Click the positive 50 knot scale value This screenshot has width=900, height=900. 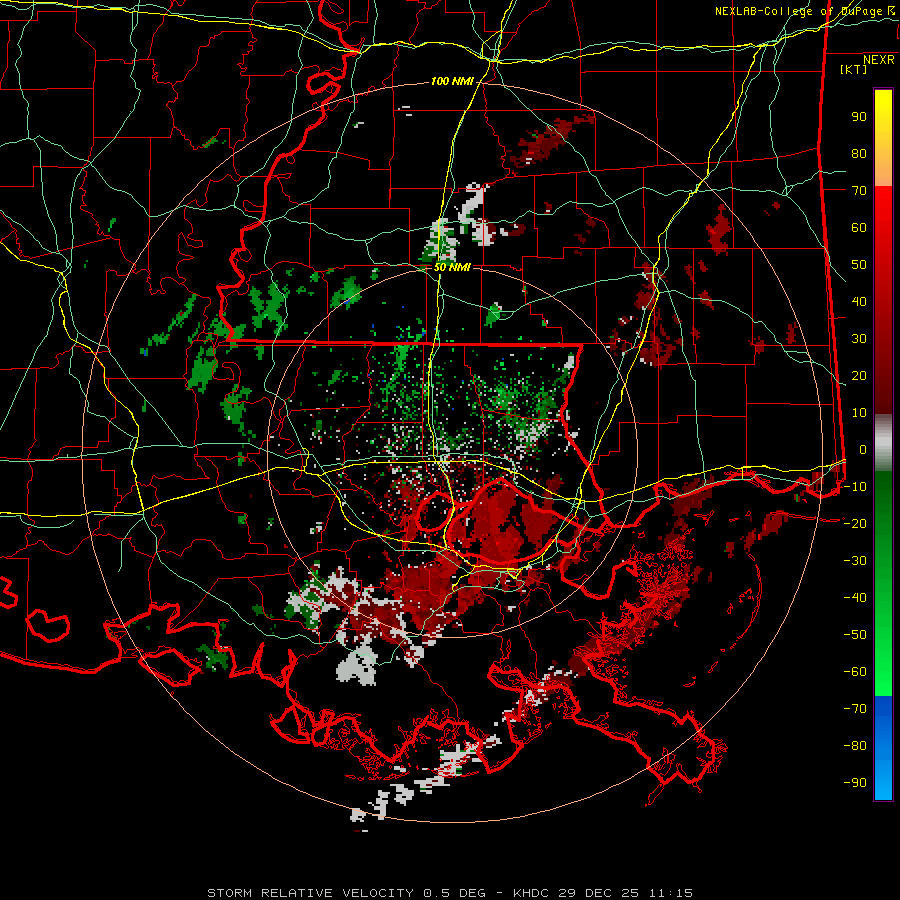[859, 265]
